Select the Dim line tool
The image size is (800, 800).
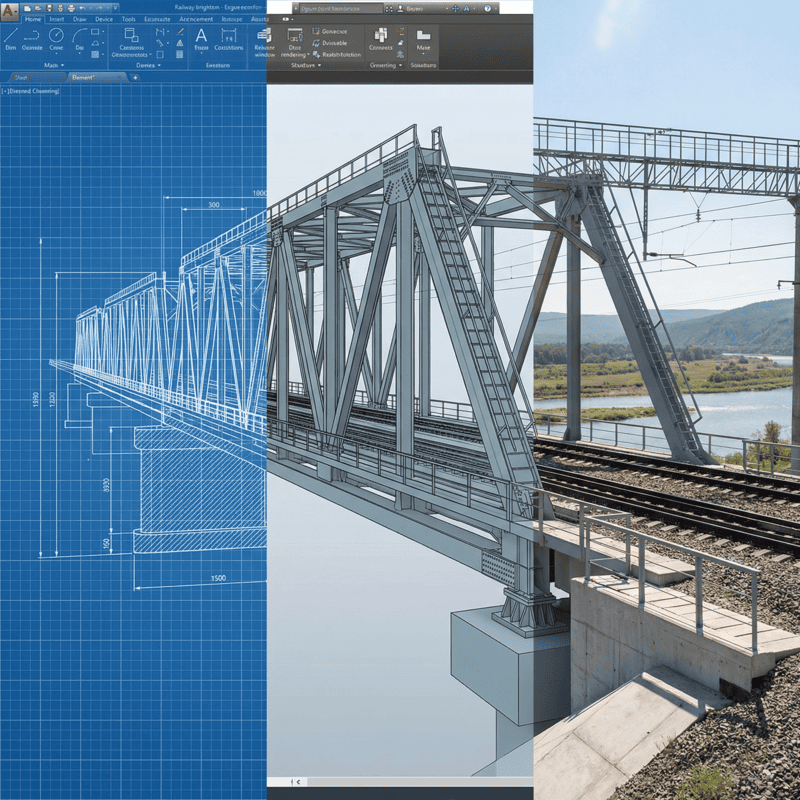click(x=11, y=40)
